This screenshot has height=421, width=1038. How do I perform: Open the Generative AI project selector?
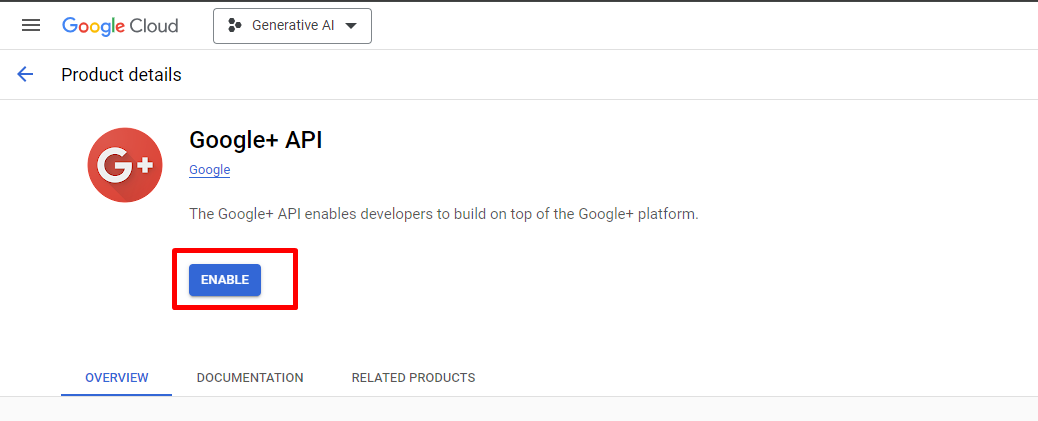(x=292, y=26)
